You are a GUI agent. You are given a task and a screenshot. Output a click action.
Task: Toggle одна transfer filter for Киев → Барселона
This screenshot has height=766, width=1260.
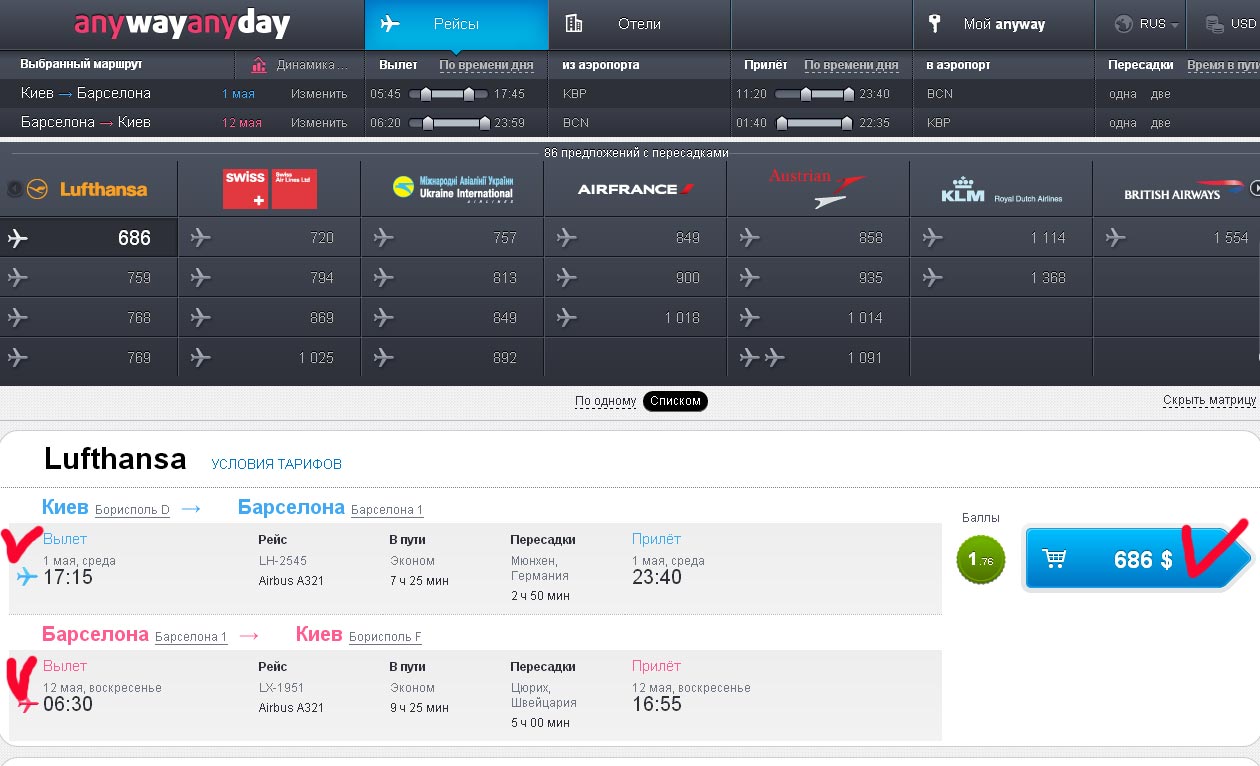coord(1123,94)
